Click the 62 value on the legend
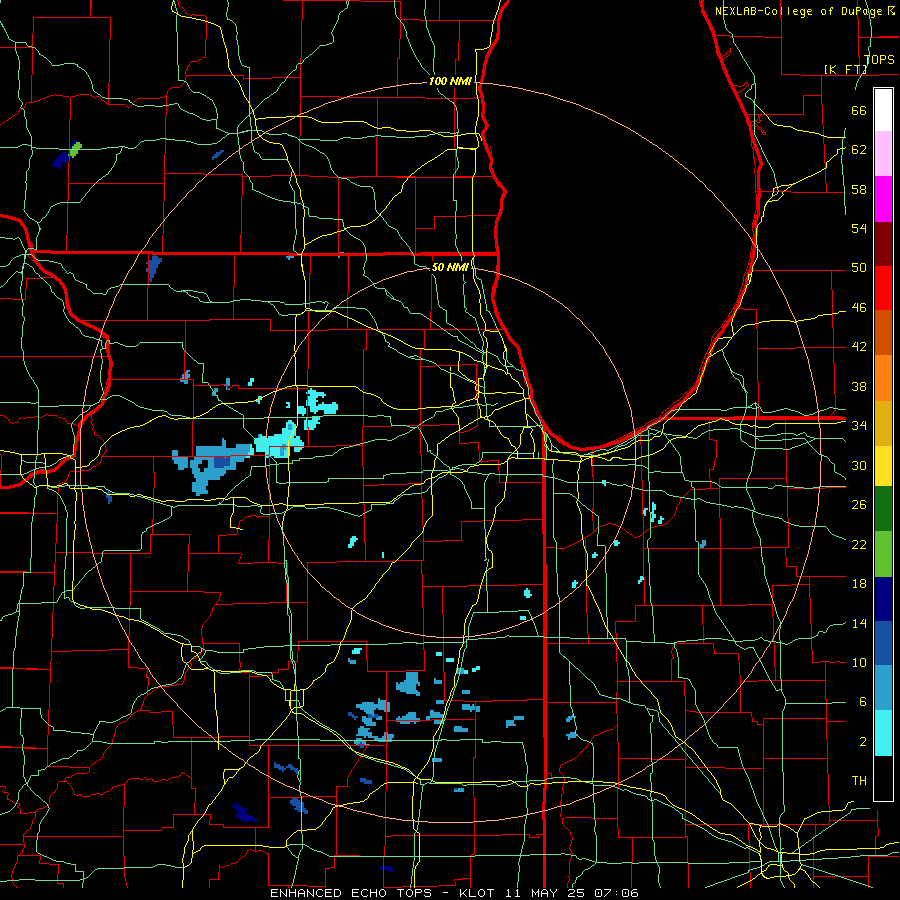The width and height of the screenshot is (900, 900). coord(859,150)
